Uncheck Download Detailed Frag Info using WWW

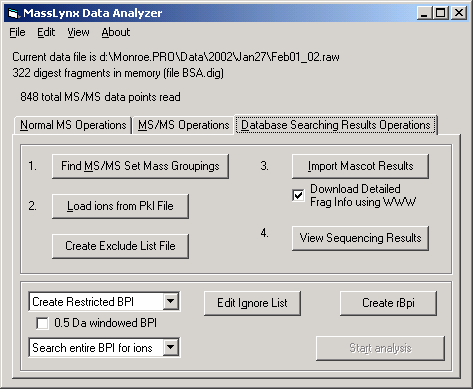pyautogui.click(x=298, y=195)
